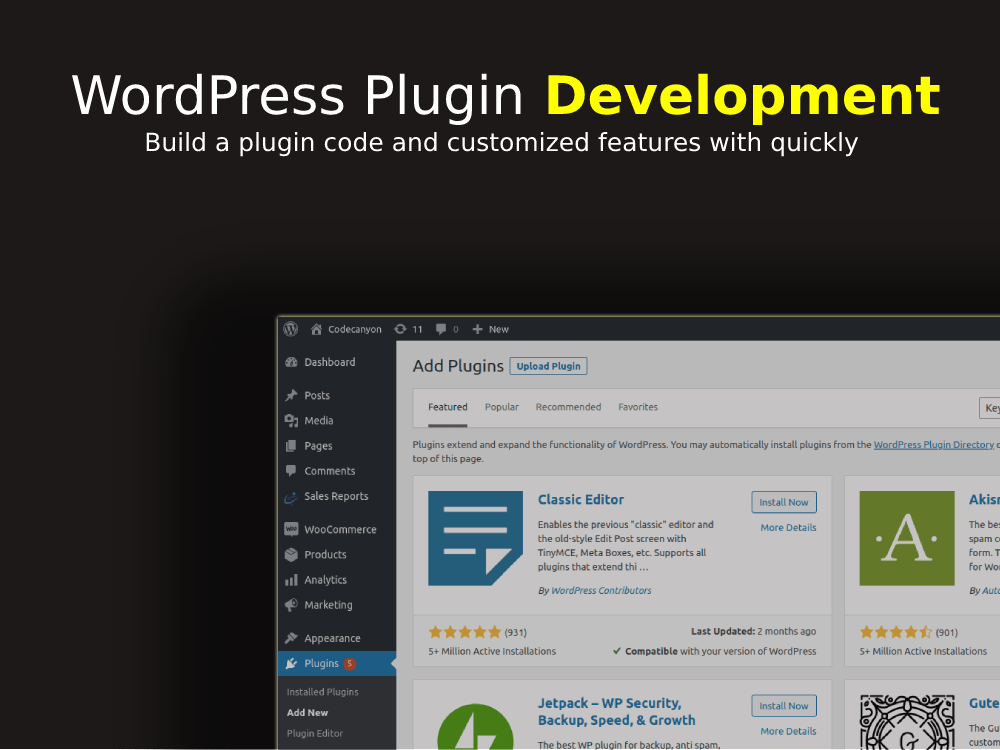Open the Marketing menu item

[x=328, y=605]
